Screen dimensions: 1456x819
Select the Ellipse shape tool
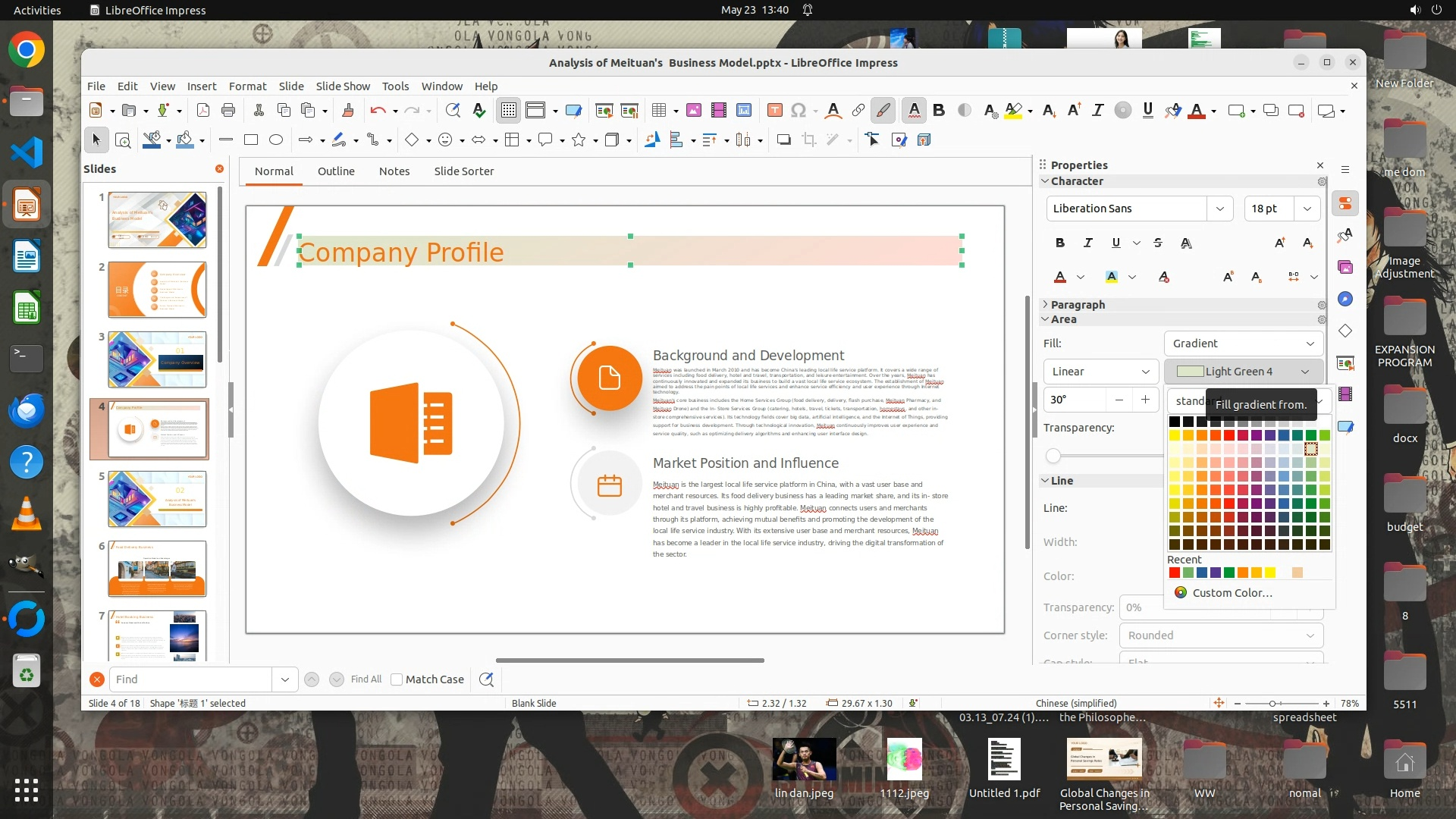click(276, 140)
